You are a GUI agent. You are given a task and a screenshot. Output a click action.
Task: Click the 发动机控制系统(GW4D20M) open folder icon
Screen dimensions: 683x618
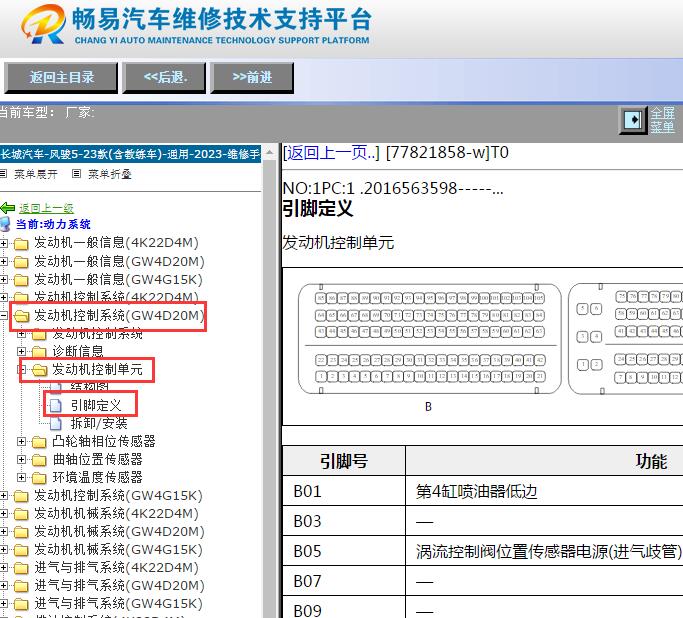coord(21,316)
